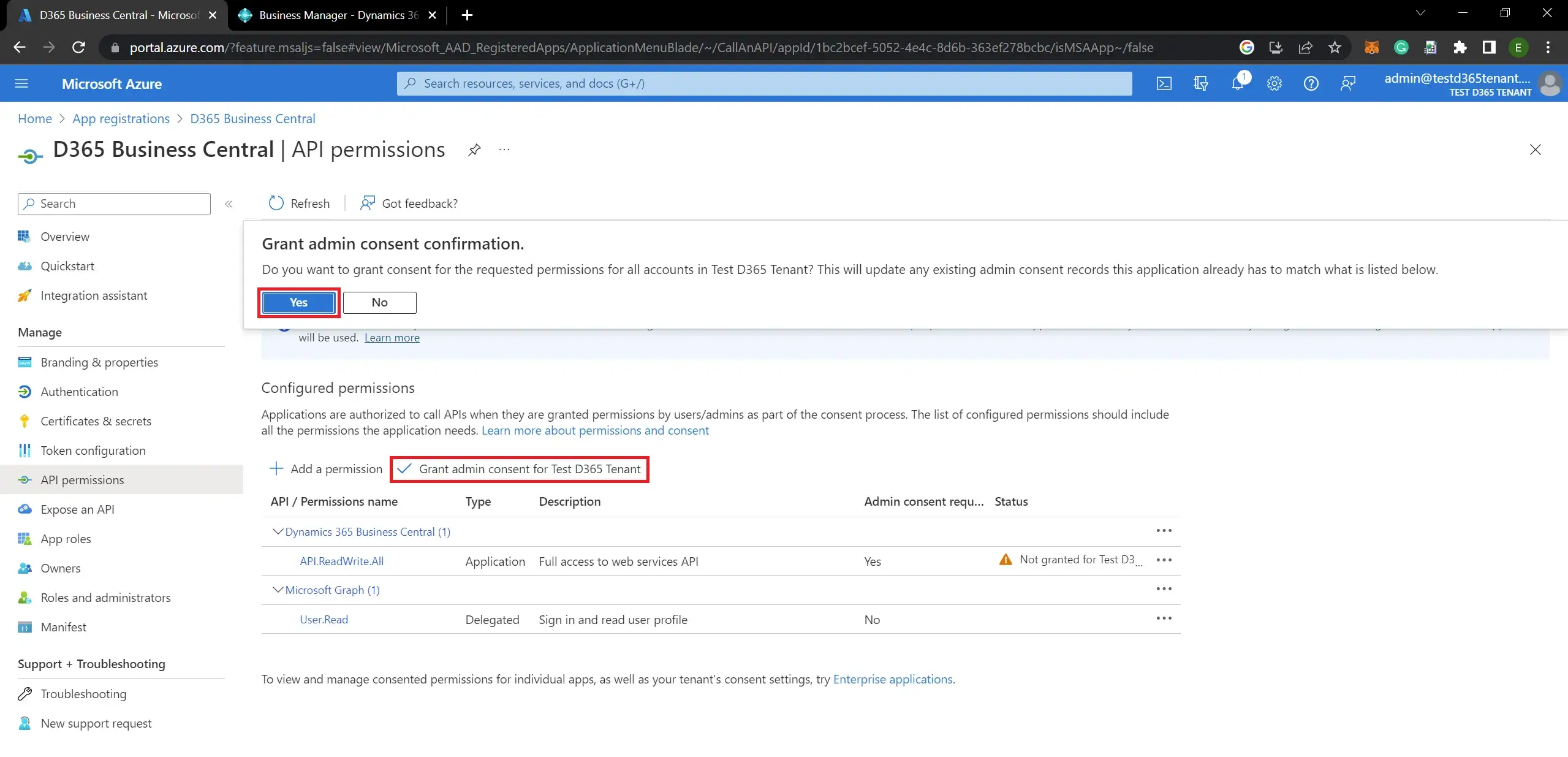Decline admin consent with No
Screen dimensions: 1568x757
tap(379, 302)
